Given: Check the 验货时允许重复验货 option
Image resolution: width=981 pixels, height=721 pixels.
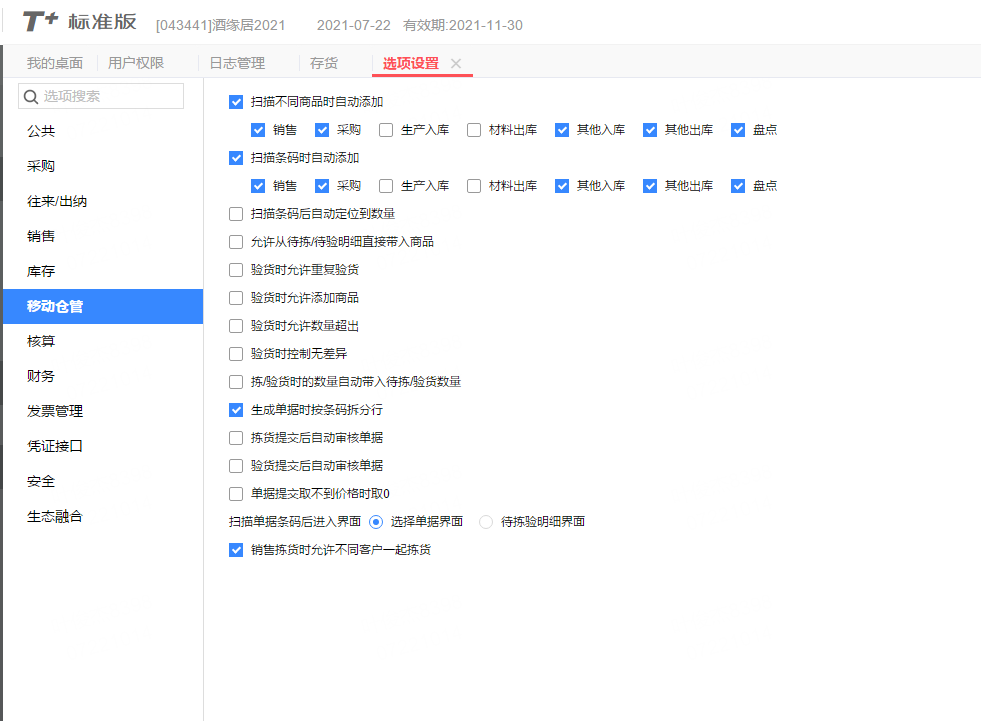Looking at the screenshot, I should pos(236,270).
